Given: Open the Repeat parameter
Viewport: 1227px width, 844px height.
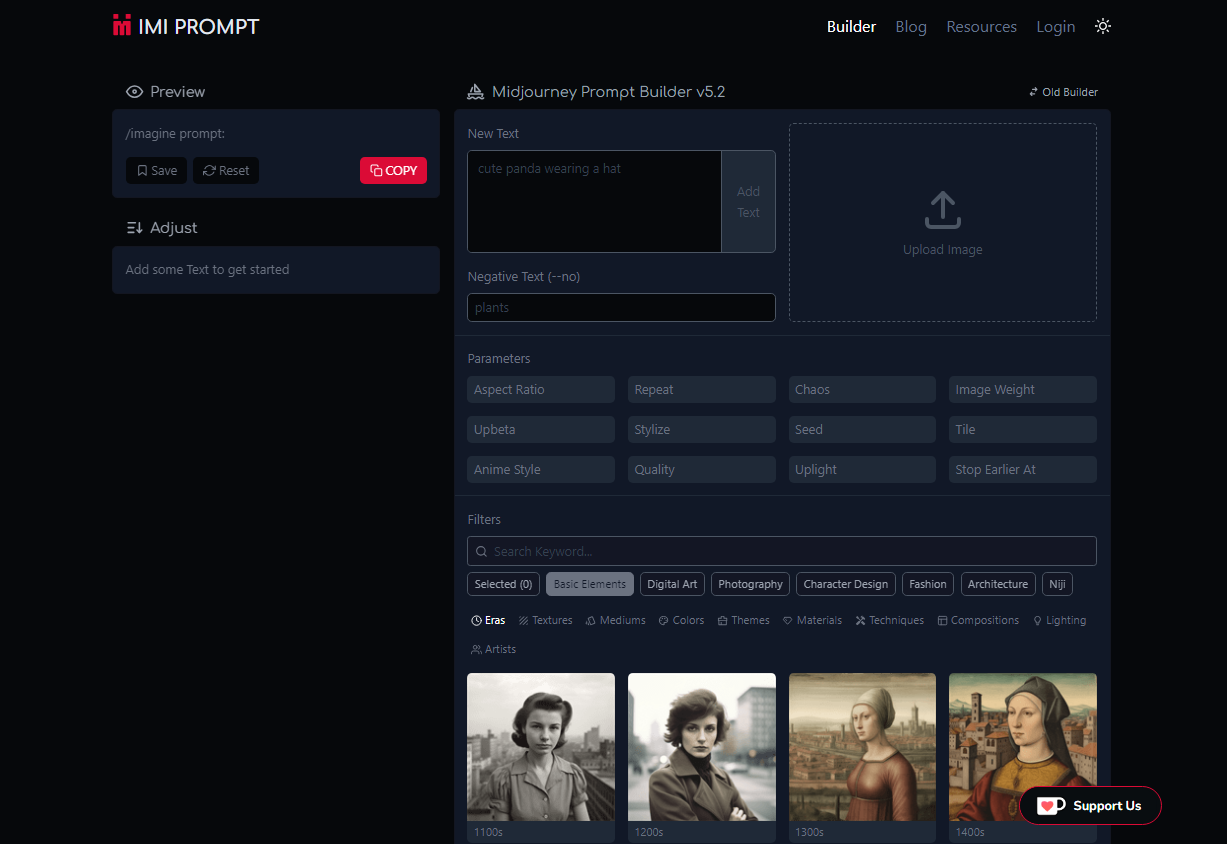Looking at the screenshot, I should (x=702, y=390).
